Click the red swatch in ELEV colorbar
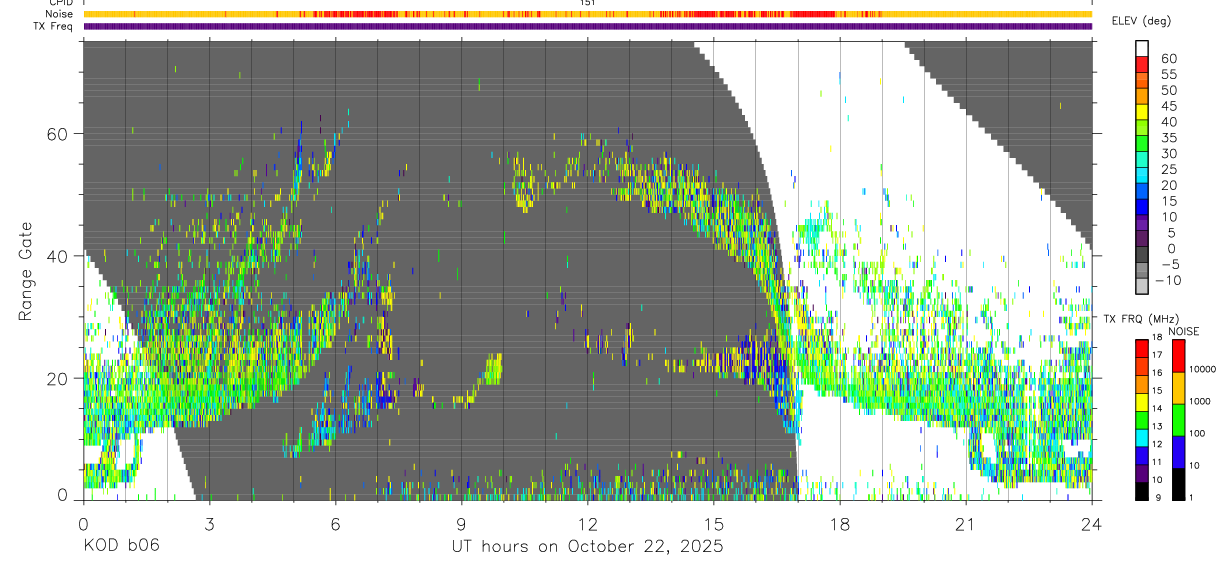 click(1142, 64)
